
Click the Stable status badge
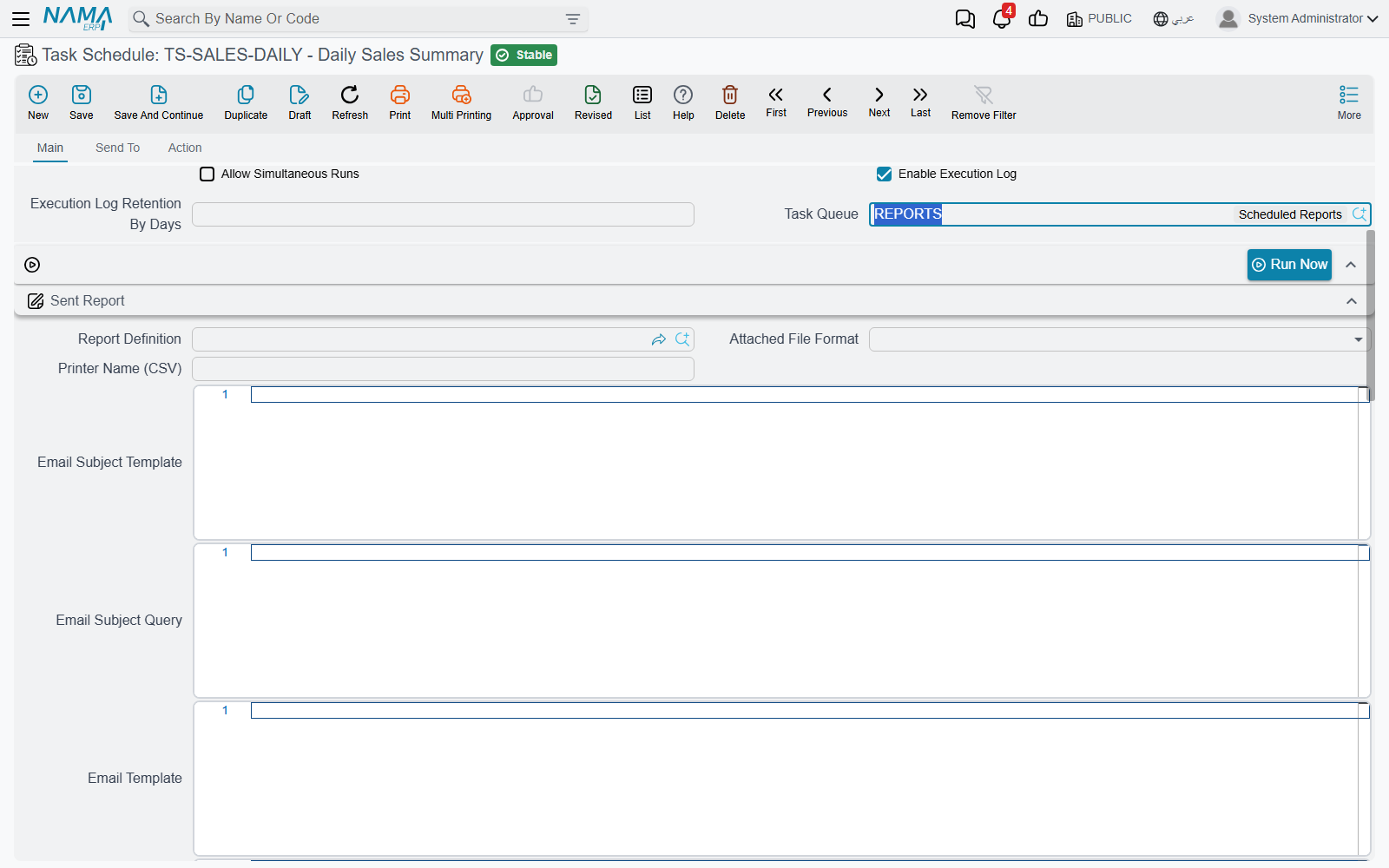pyautogui.click(x=523, y=55)
